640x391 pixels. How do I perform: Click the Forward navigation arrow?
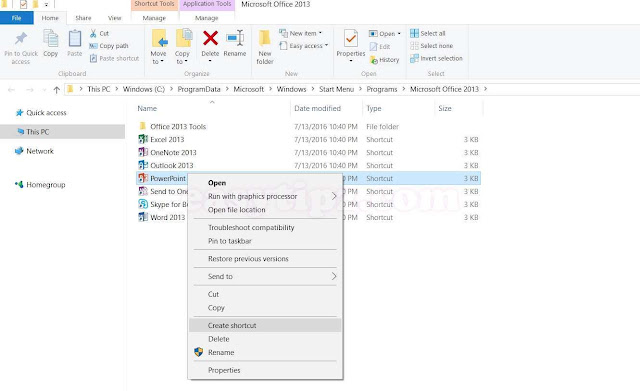click(30, 90)
